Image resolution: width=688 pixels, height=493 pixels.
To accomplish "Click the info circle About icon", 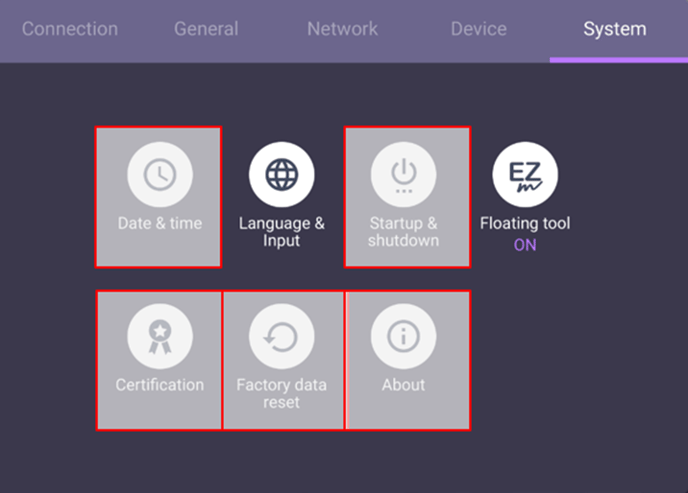I will 403,337.
